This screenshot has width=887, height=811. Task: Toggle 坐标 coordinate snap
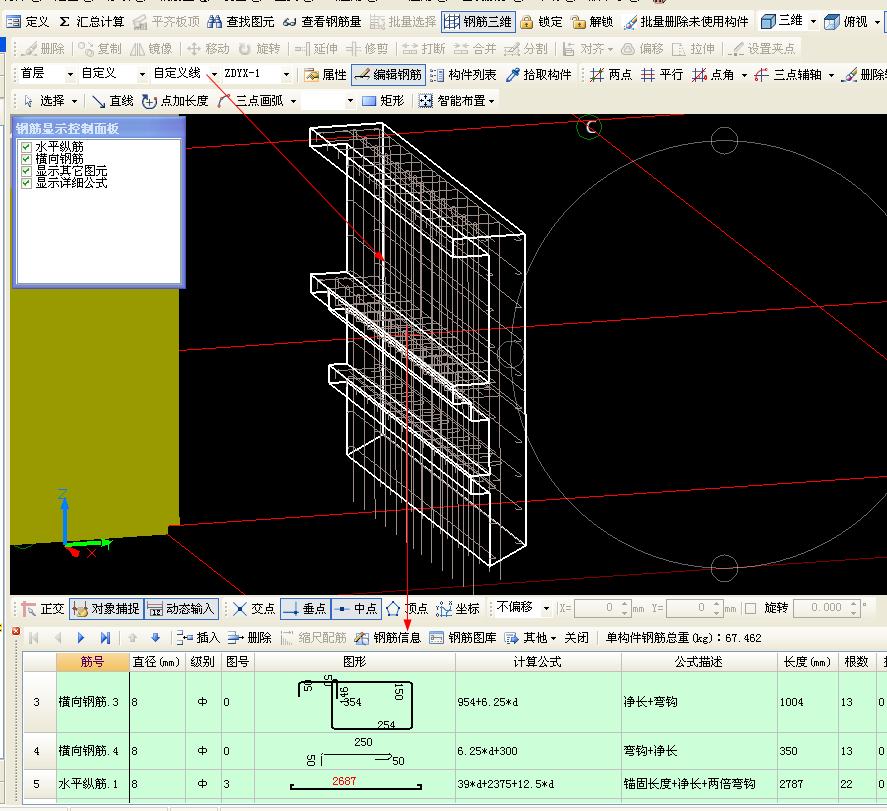pos(458,609)
